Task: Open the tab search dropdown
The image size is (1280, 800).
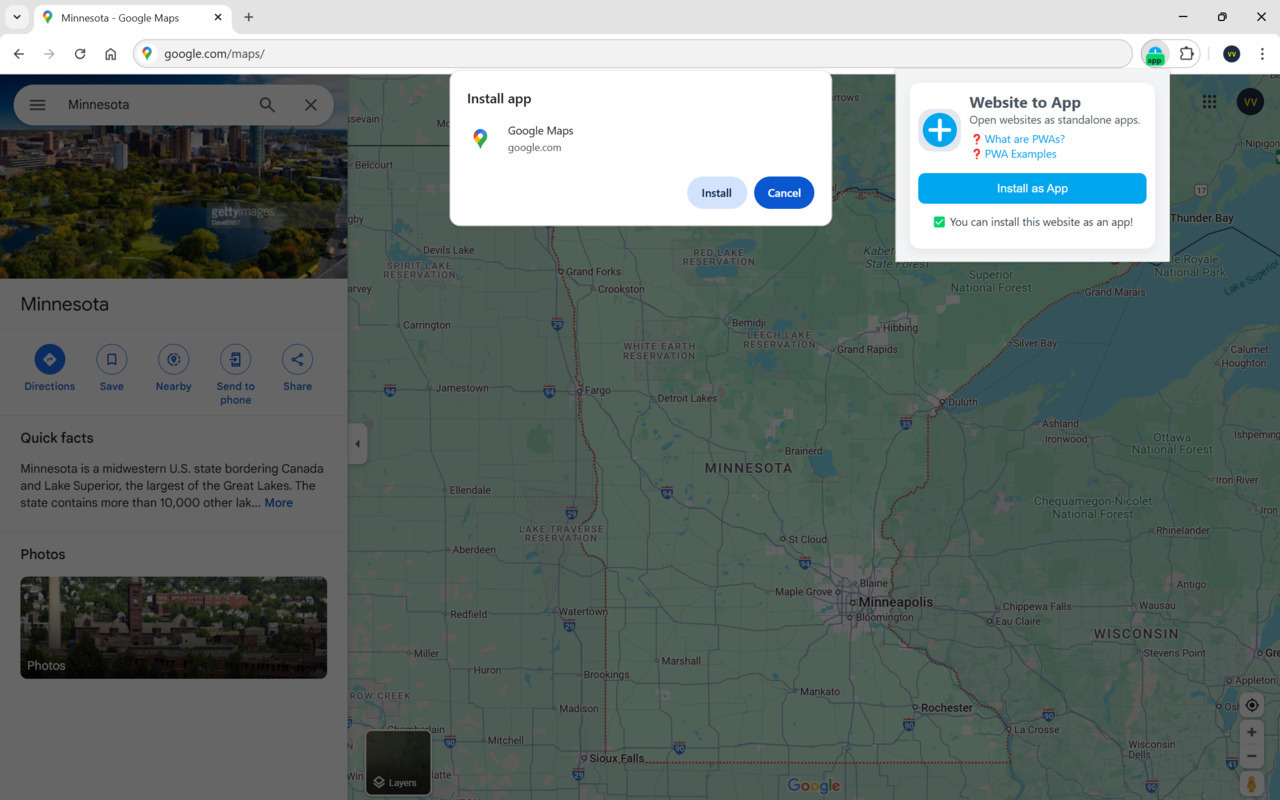Action: [x=17, y=17]
